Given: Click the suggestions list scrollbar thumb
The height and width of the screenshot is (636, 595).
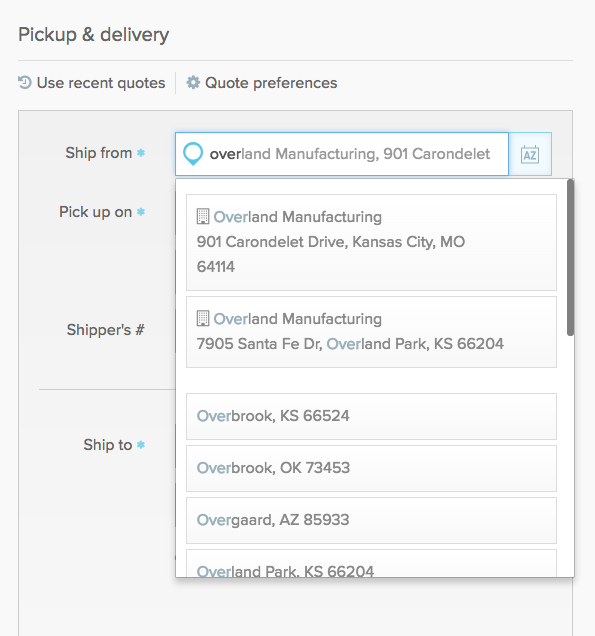Looking at the screenshot, I should [570, 258].
